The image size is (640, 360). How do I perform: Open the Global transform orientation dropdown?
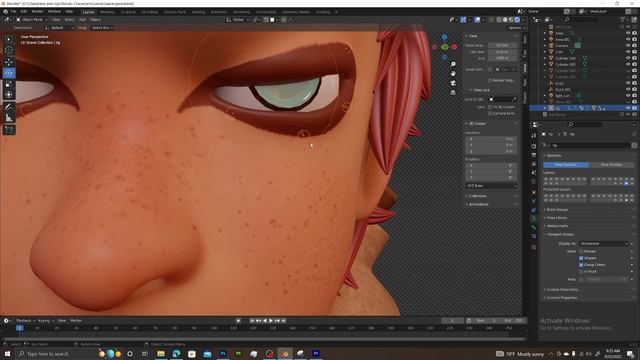coord(238,20)
